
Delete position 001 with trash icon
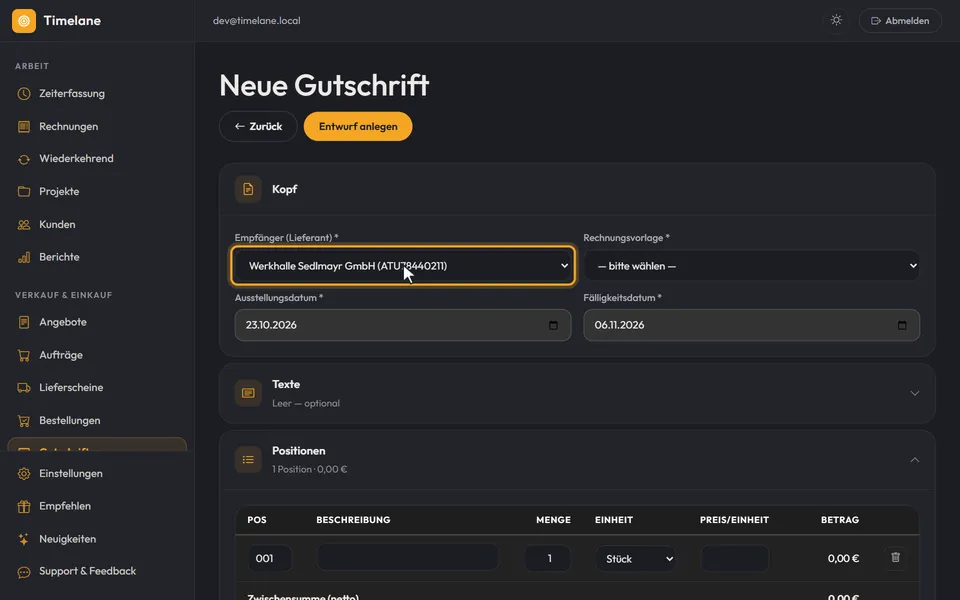pyautogui.click(x=896, y=558)
